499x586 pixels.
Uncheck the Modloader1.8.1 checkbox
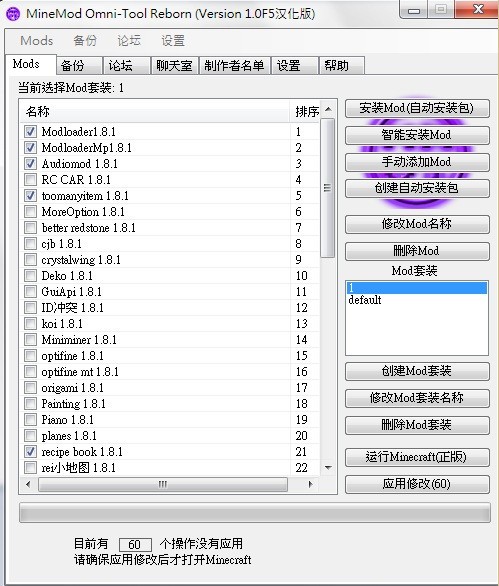pos(30,131)
